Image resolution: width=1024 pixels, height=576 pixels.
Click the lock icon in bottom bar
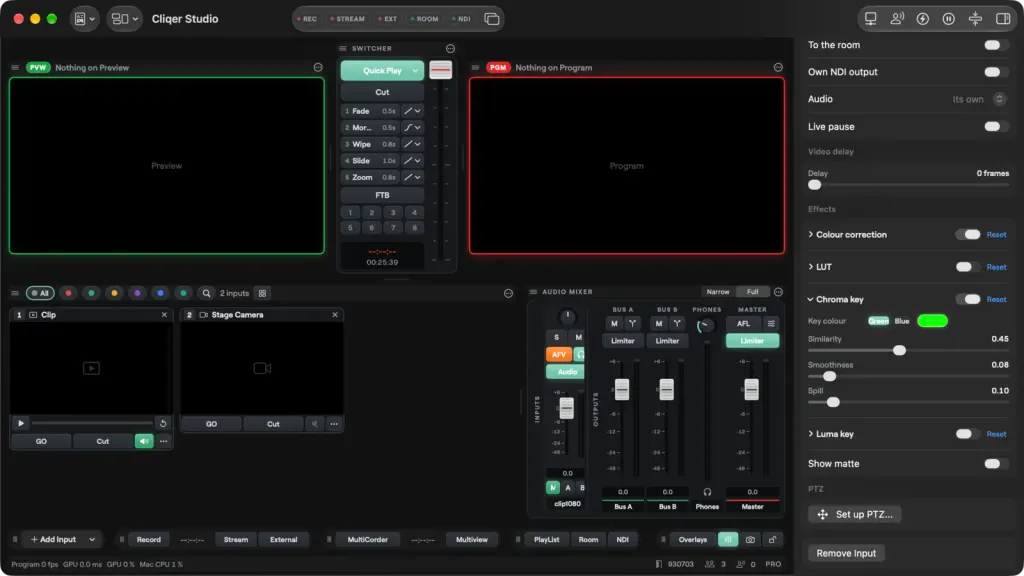773,539
